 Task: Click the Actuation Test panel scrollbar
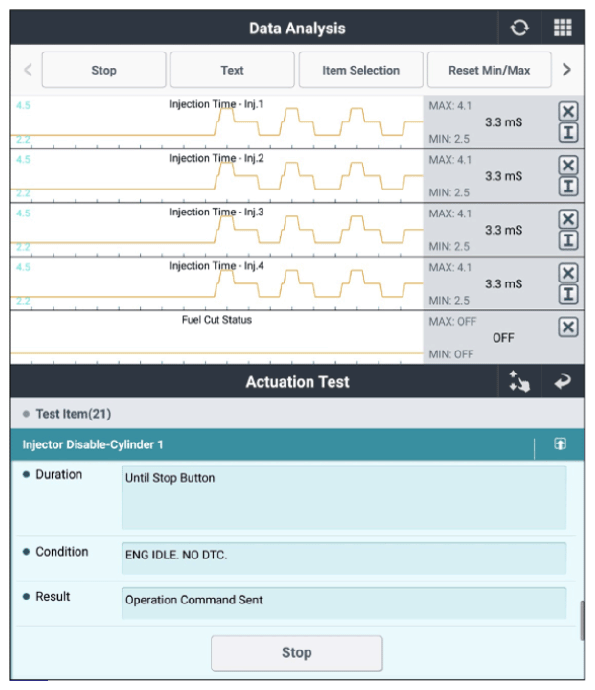pyautogui.click(x=582, y=620)
